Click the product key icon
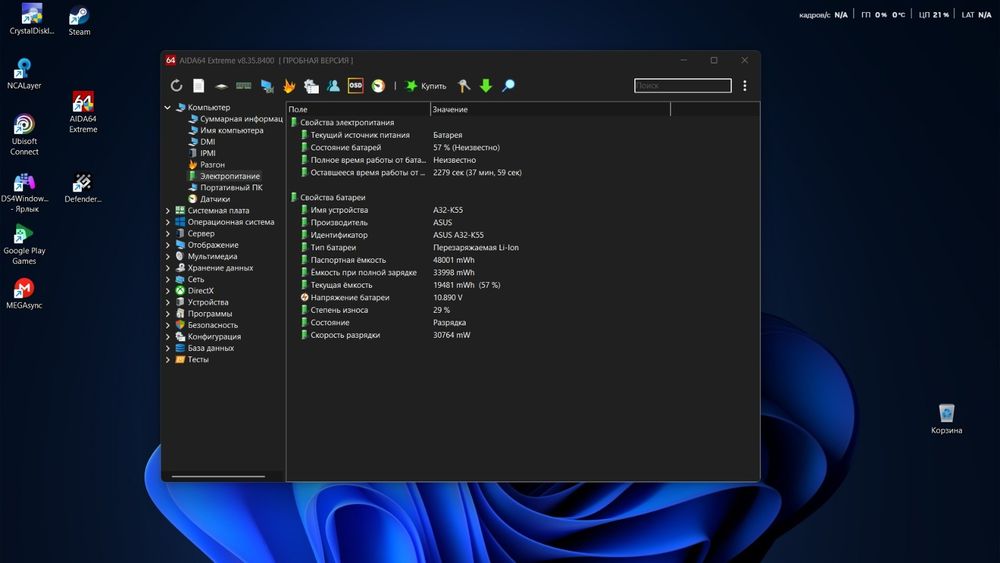The height and width of the screenshot is (563, 1000). pos(464,85)
